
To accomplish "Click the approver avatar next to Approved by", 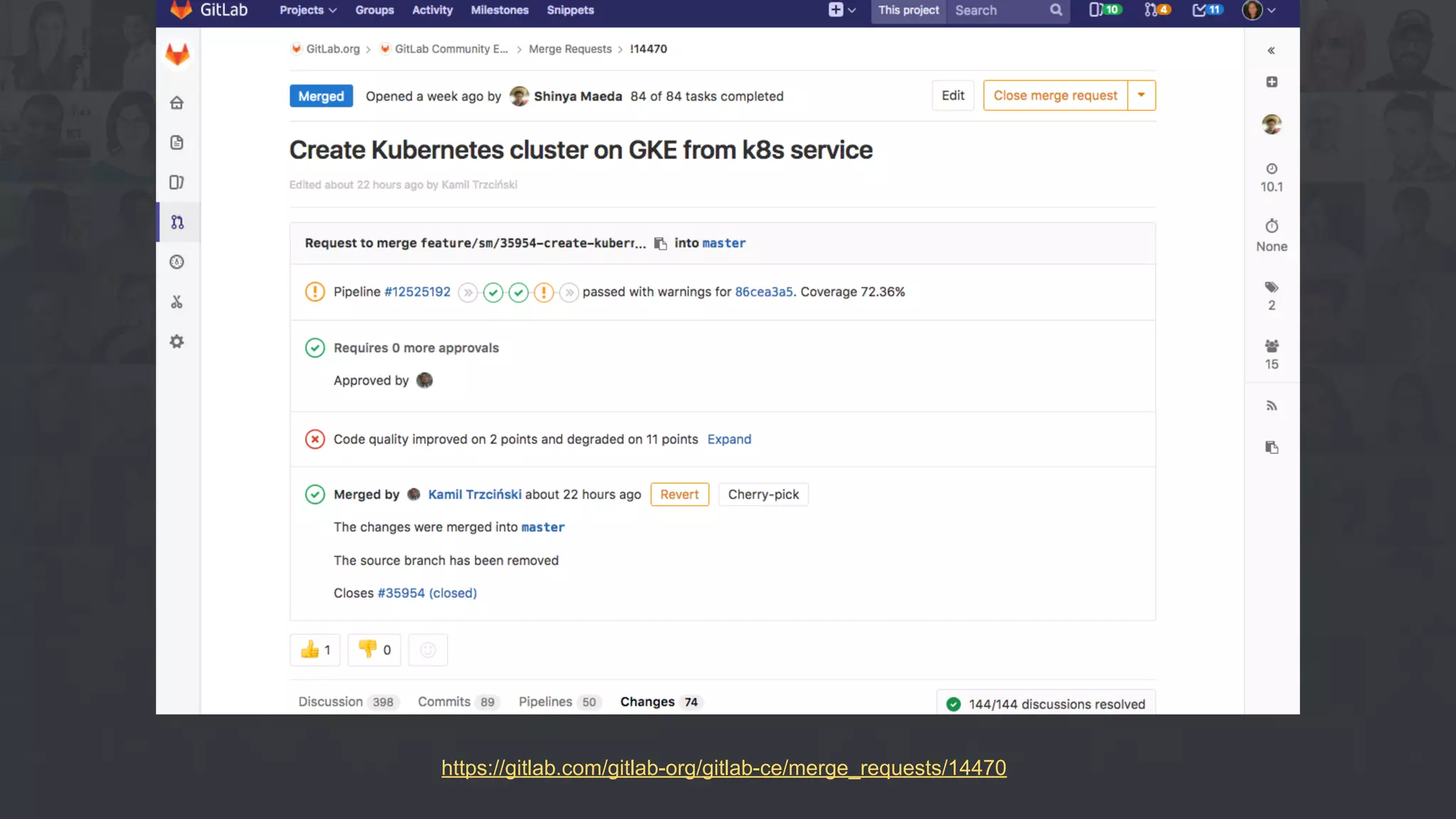I will (x=424, y=380).
